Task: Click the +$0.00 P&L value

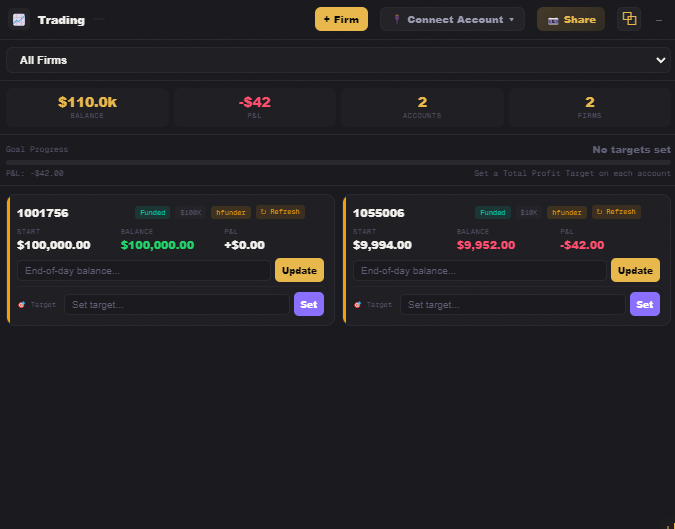Action: [245, 245]
